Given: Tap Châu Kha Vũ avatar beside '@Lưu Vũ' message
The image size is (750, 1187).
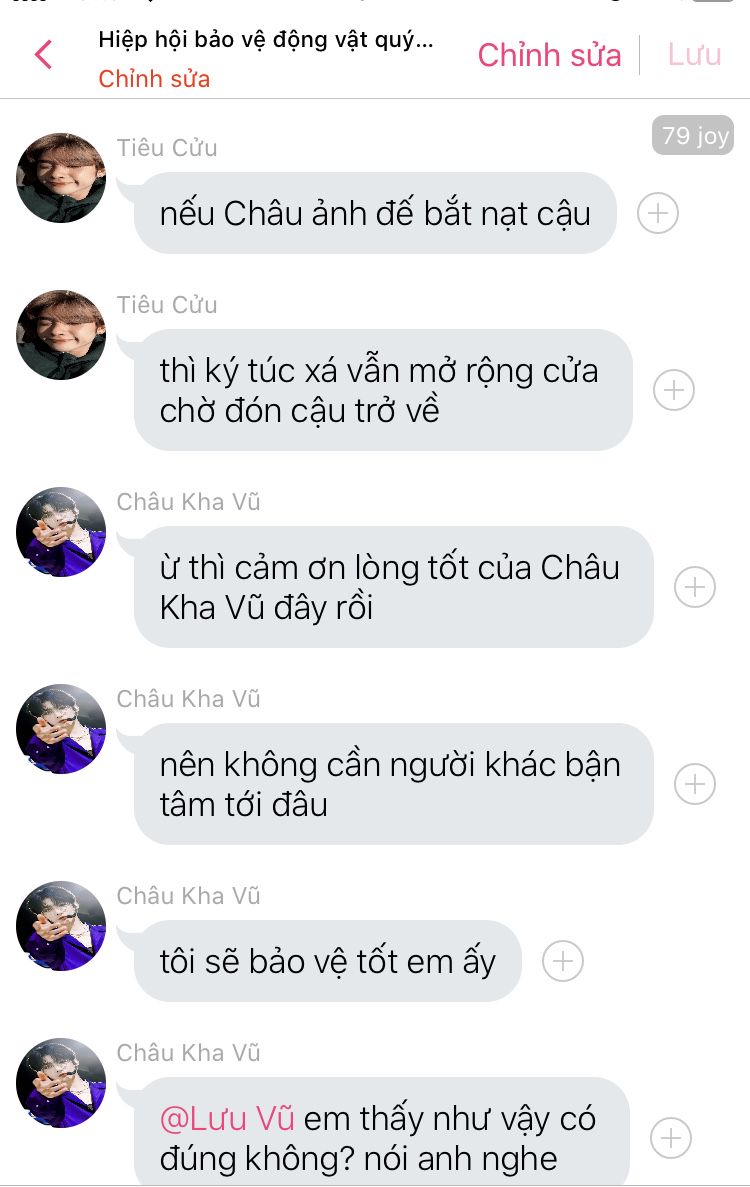Looking at the screenshot, I should pos(61,1083).
